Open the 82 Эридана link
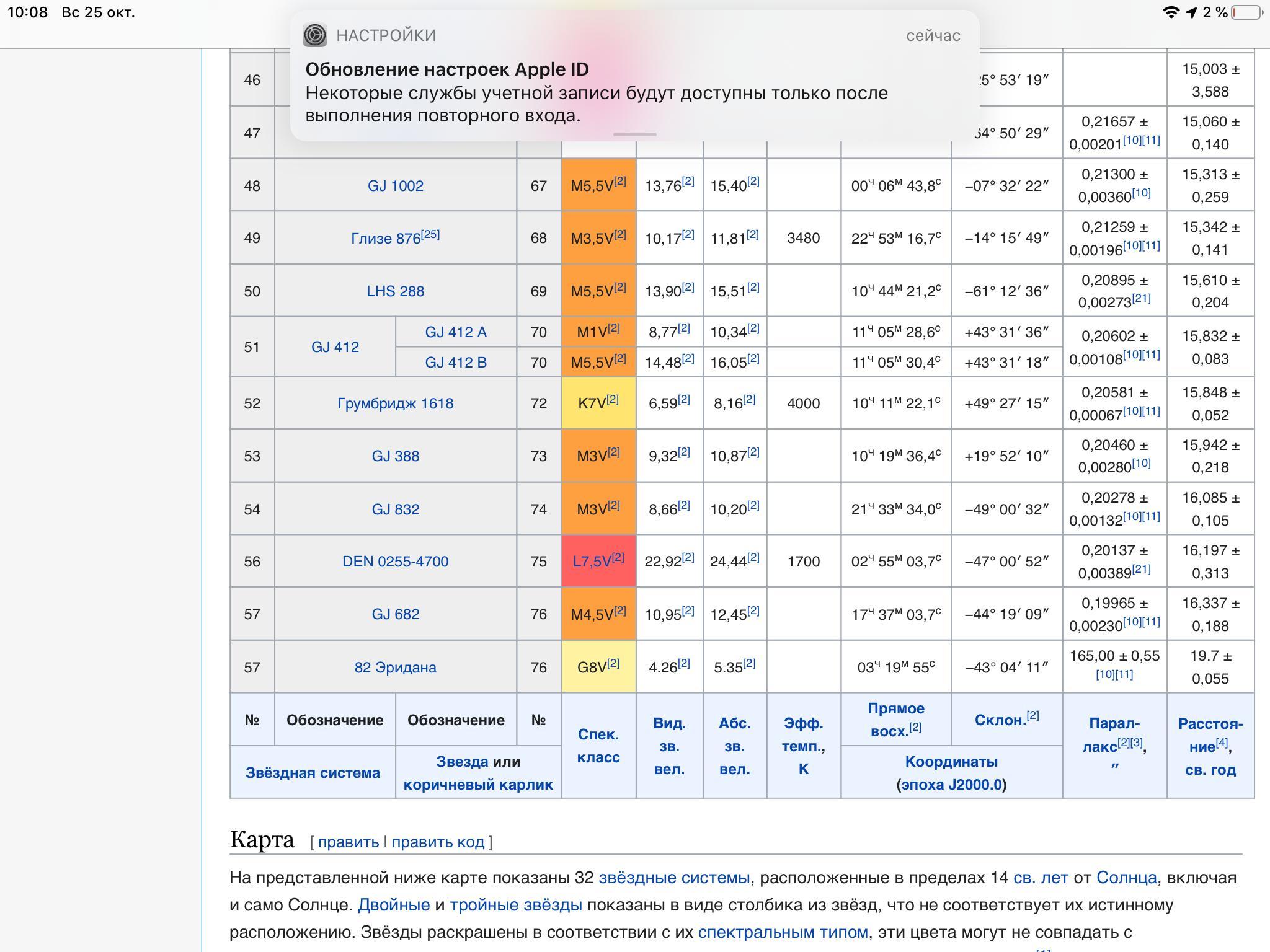The width and height of the screenshot is (1270, 952). coord(396,668)
